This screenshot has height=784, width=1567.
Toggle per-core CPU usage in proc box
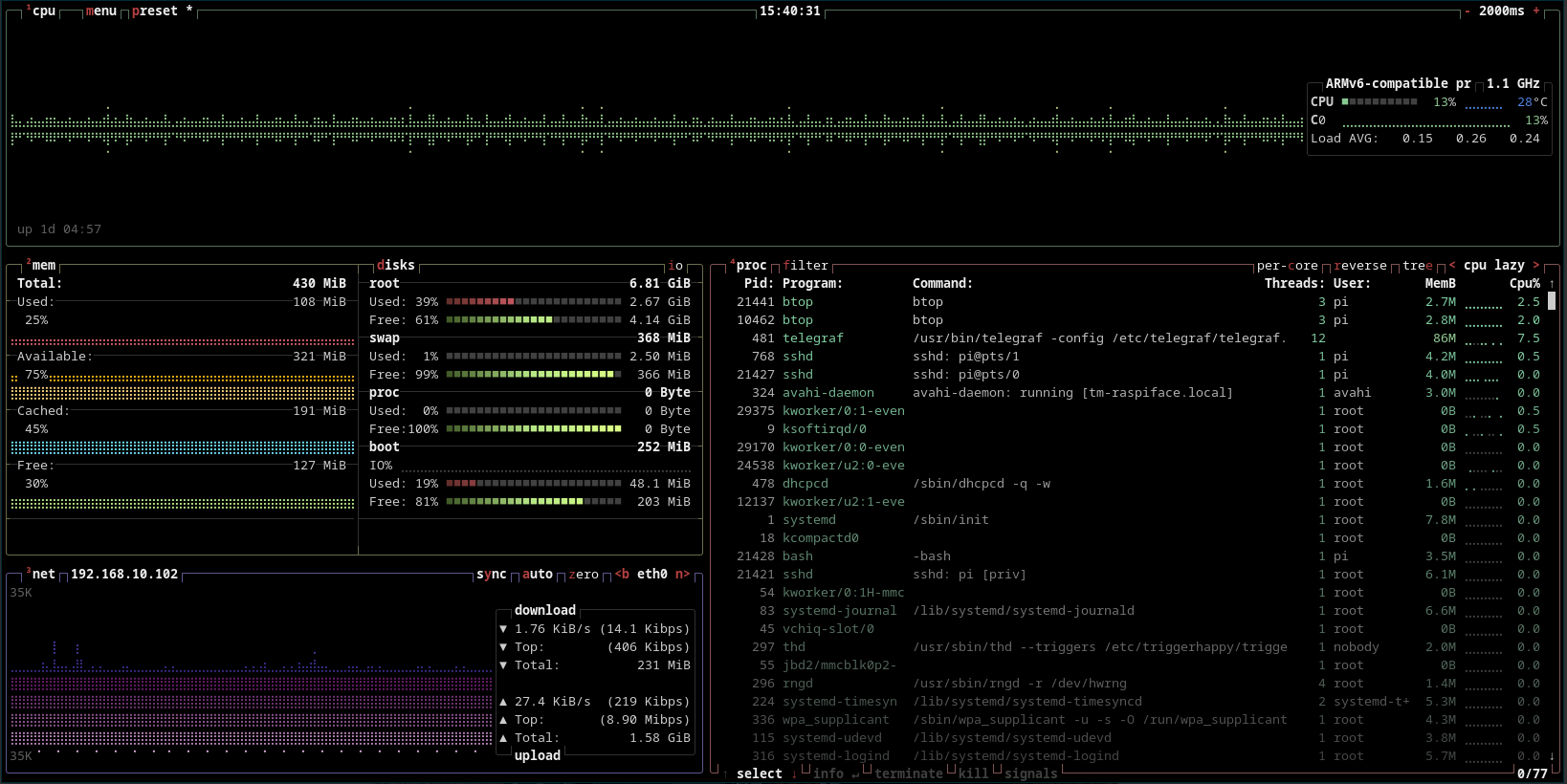(x=1287, y=266)
